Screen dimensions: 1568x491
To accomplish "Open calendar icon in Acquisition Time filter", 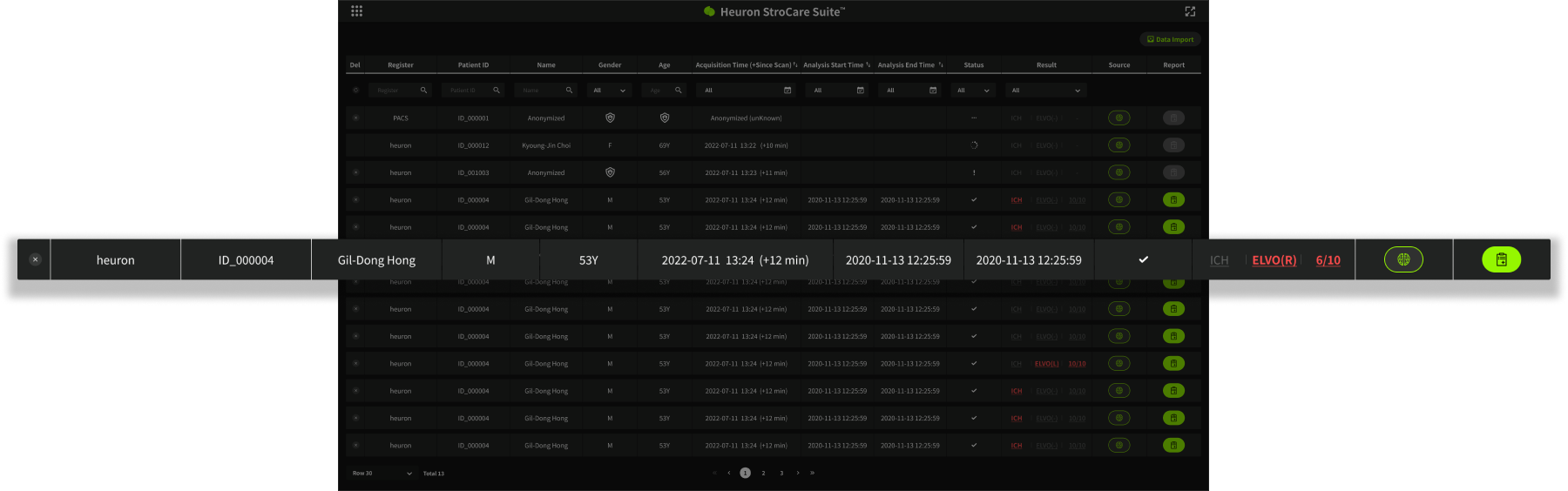I will tap(787, 90).
